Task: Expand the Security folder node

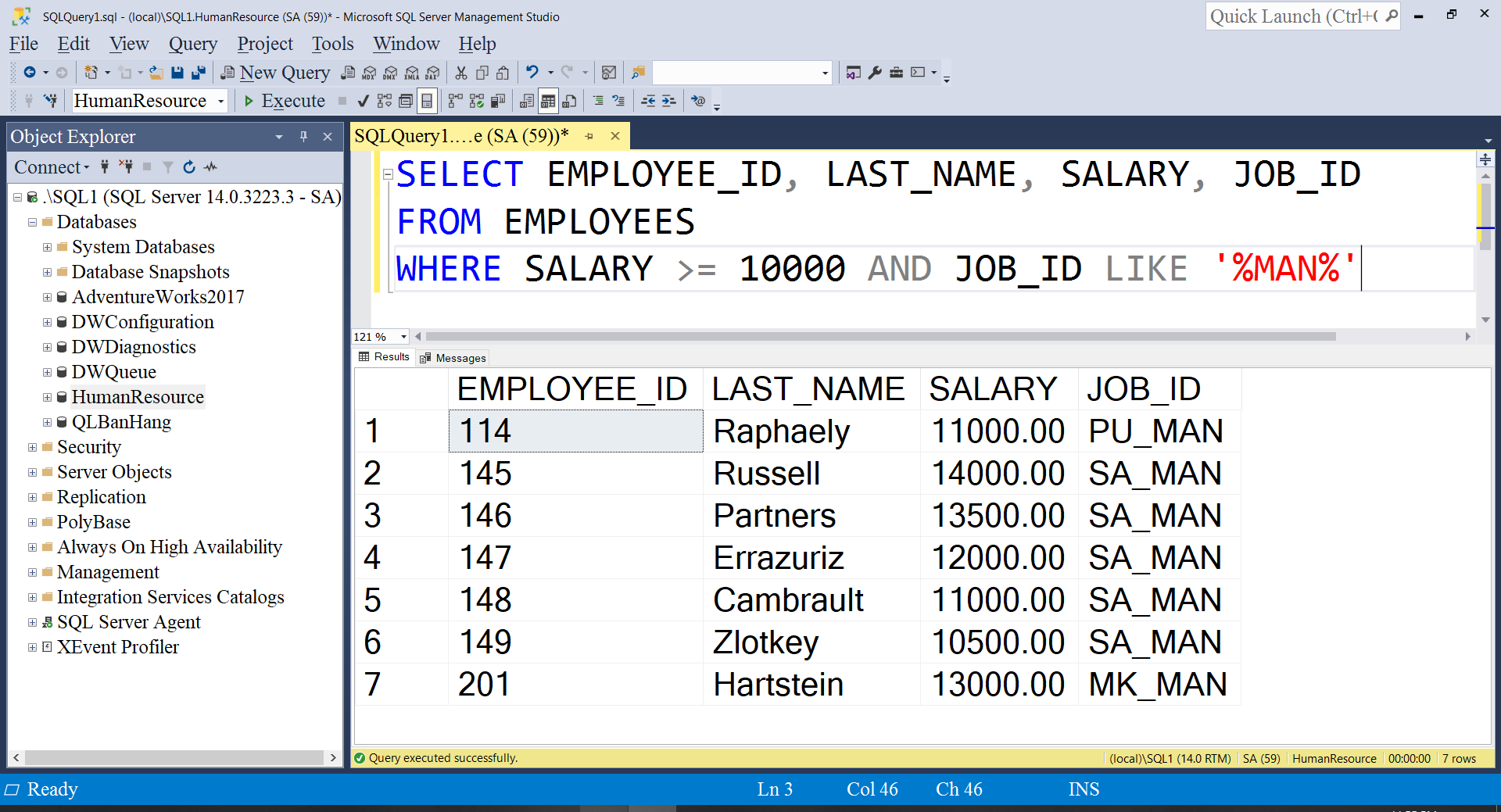Action: (32, 447)
